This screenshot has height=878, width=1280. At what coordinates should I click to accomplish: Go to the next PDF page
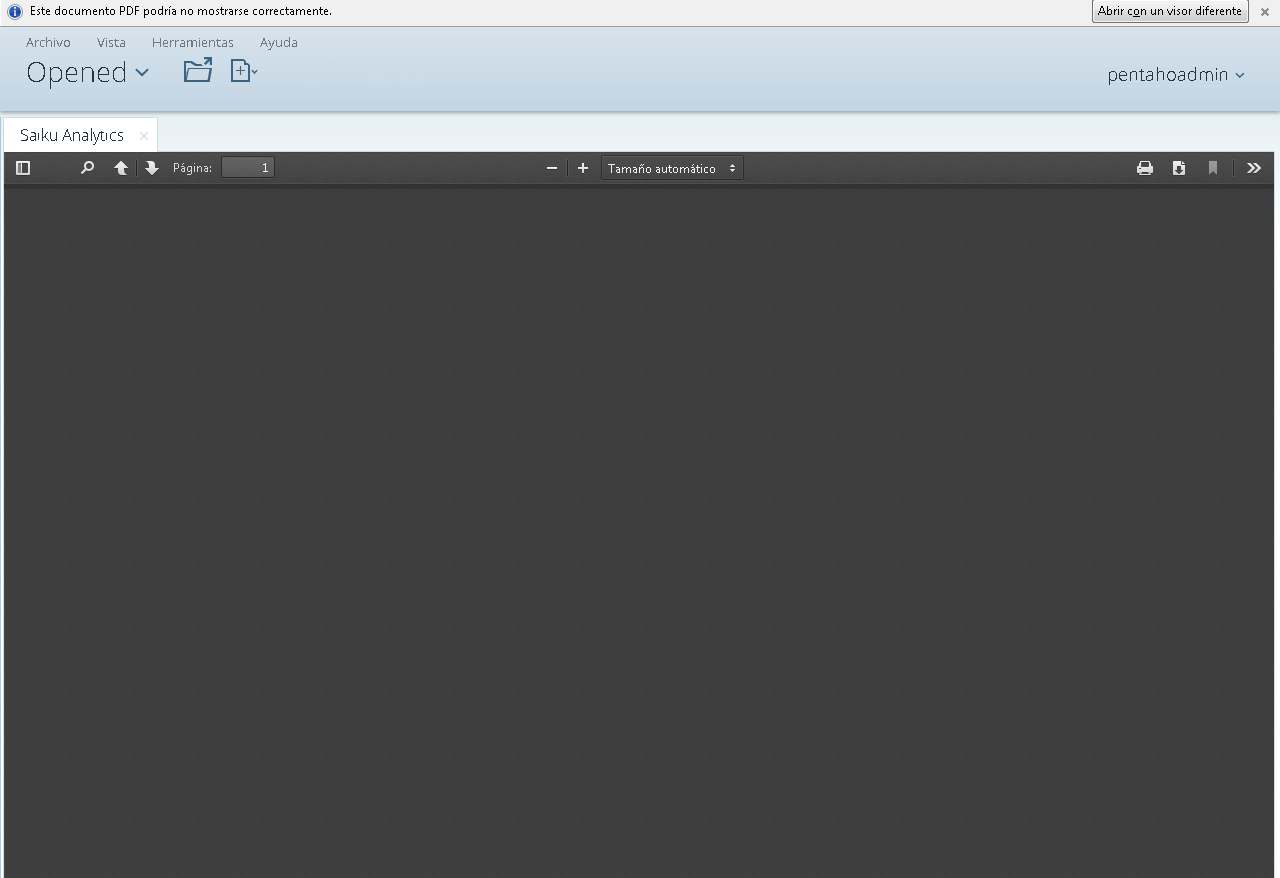pos(152,168)
